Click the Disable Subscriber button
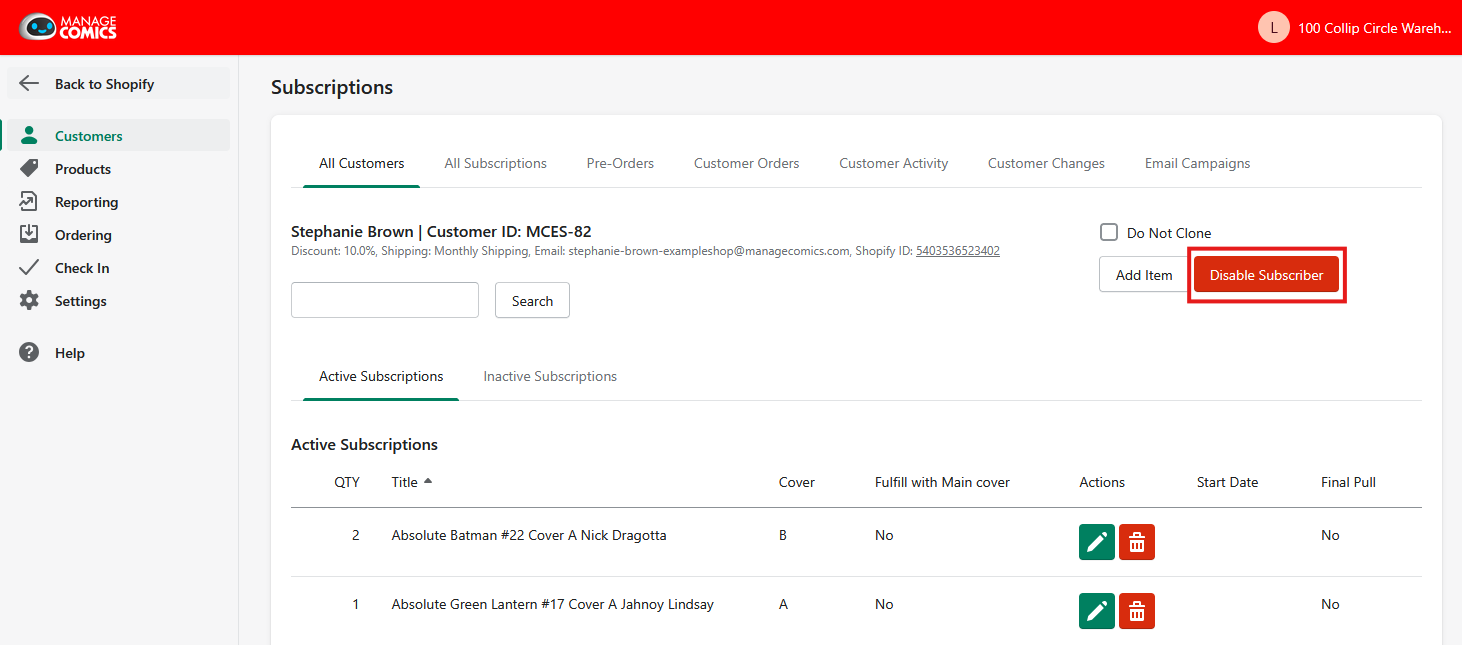 click(1266, 274)
